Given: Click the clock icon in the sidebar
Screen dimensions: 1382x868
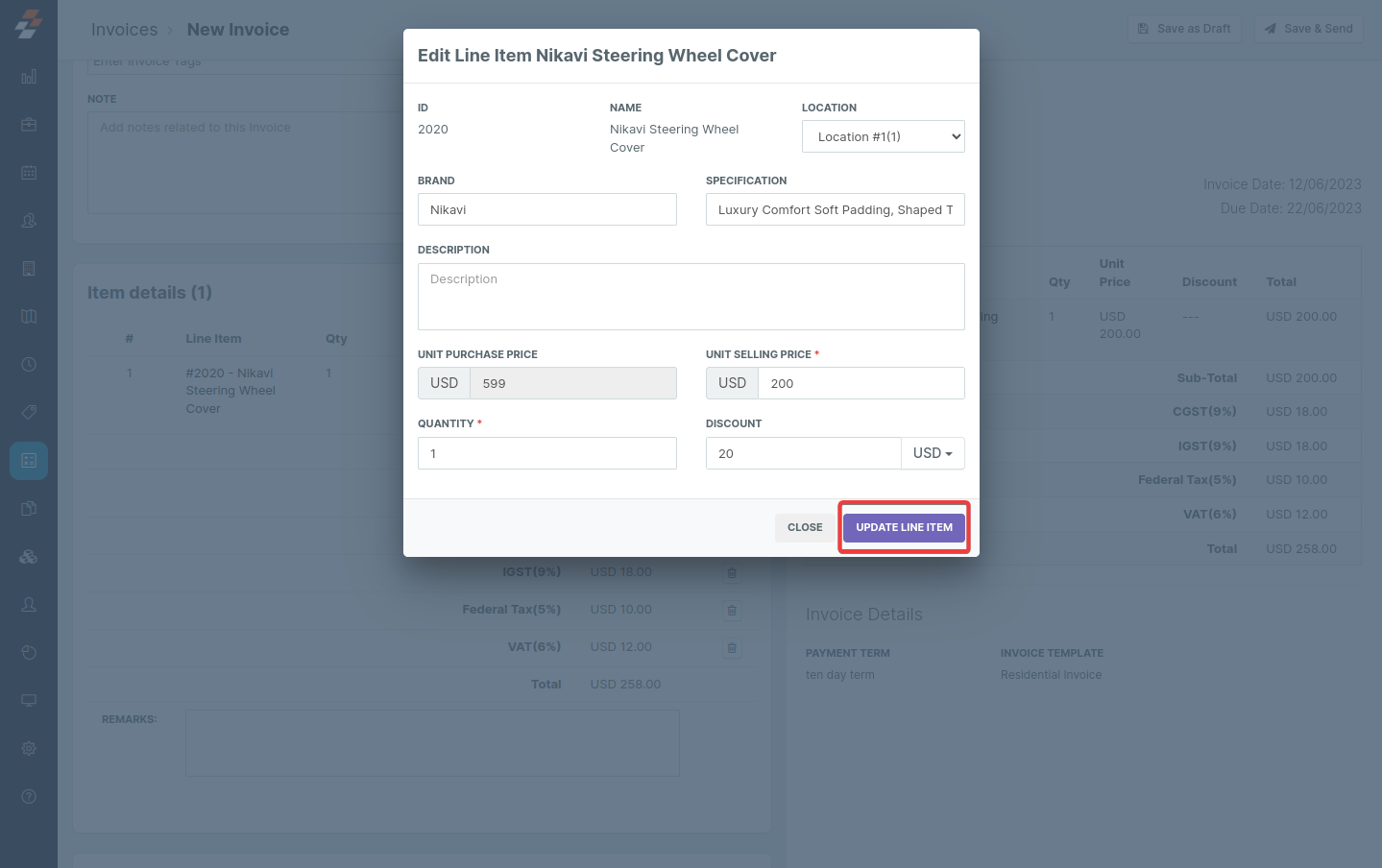Looking at the screenshot, I should pos(29,365).
